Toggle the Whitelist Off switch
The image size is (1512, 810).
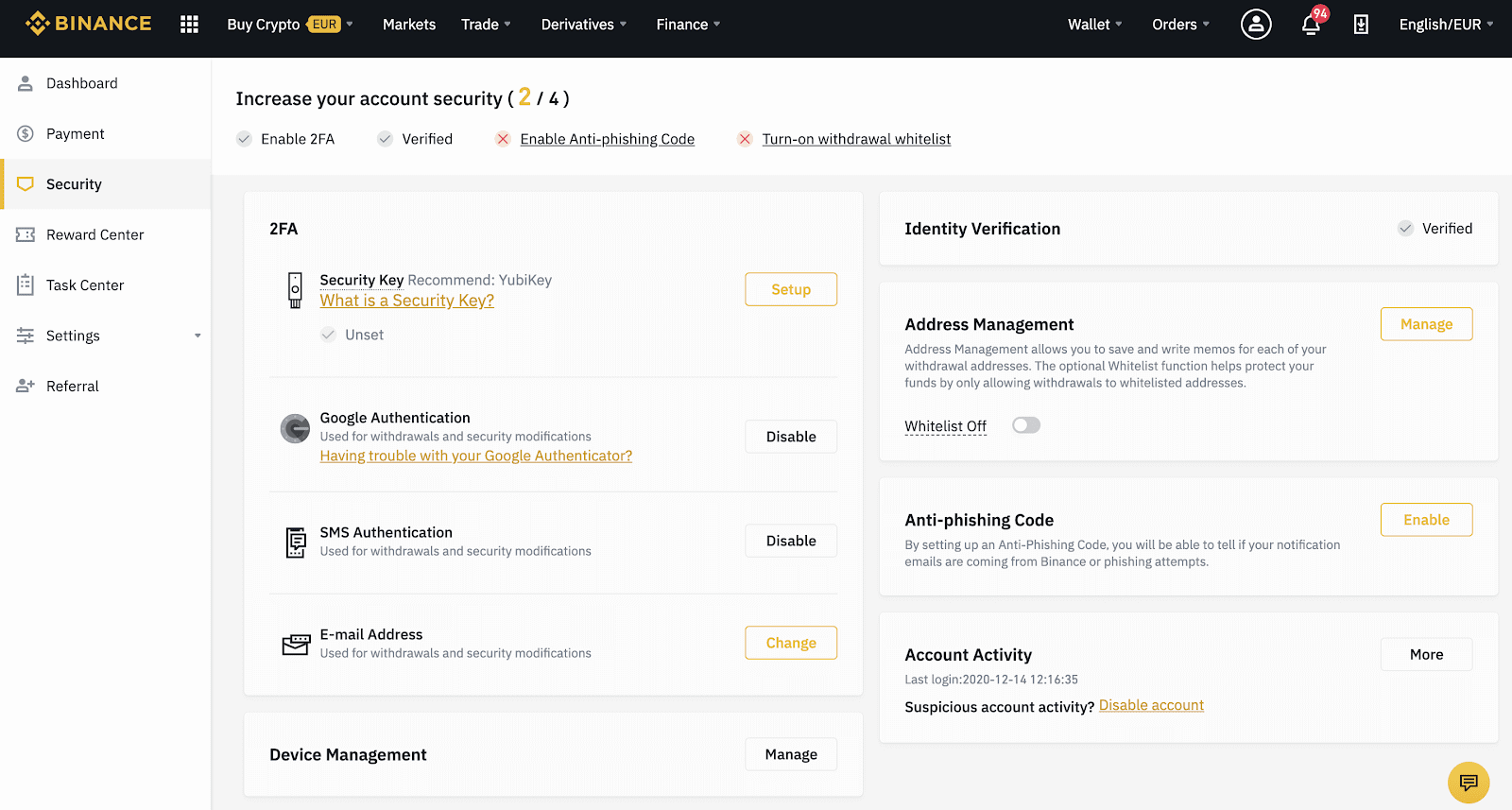(x=1026, y=425)
